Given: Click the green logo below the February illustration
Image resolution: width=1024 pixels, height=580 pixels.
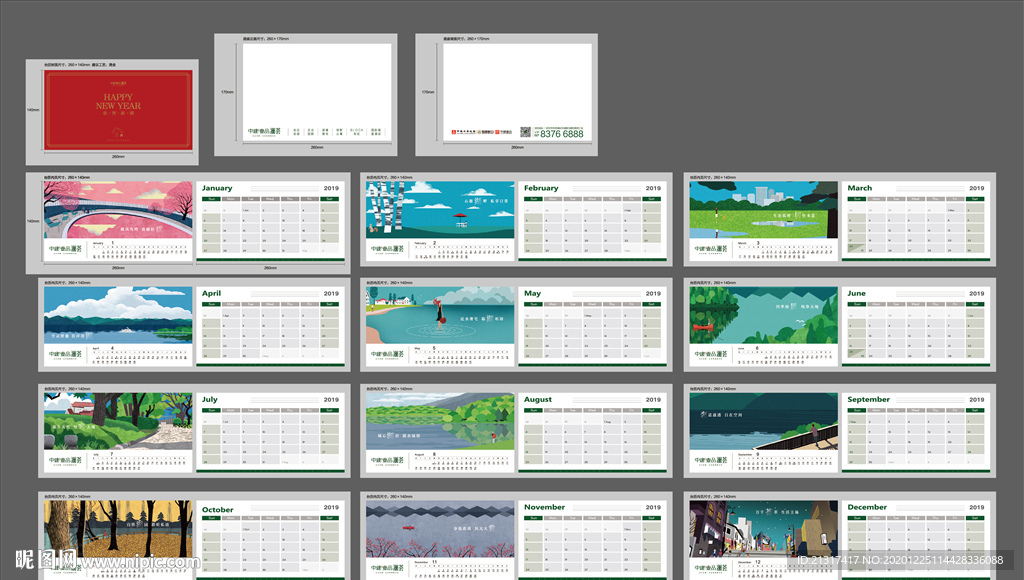Looking at the screenshot, I should (388, 249).
